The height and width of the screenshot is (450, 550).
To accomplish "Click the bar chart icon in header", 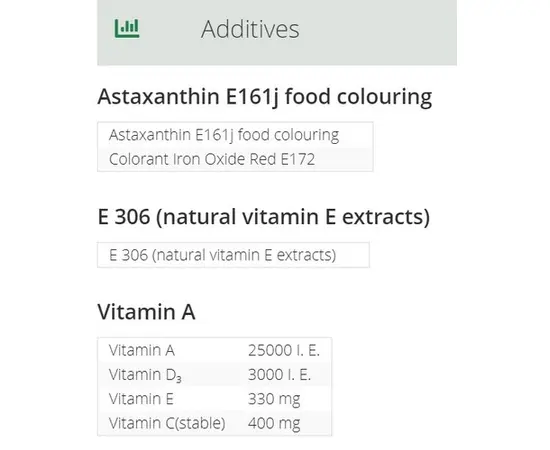I will click(x=127, y=28).
